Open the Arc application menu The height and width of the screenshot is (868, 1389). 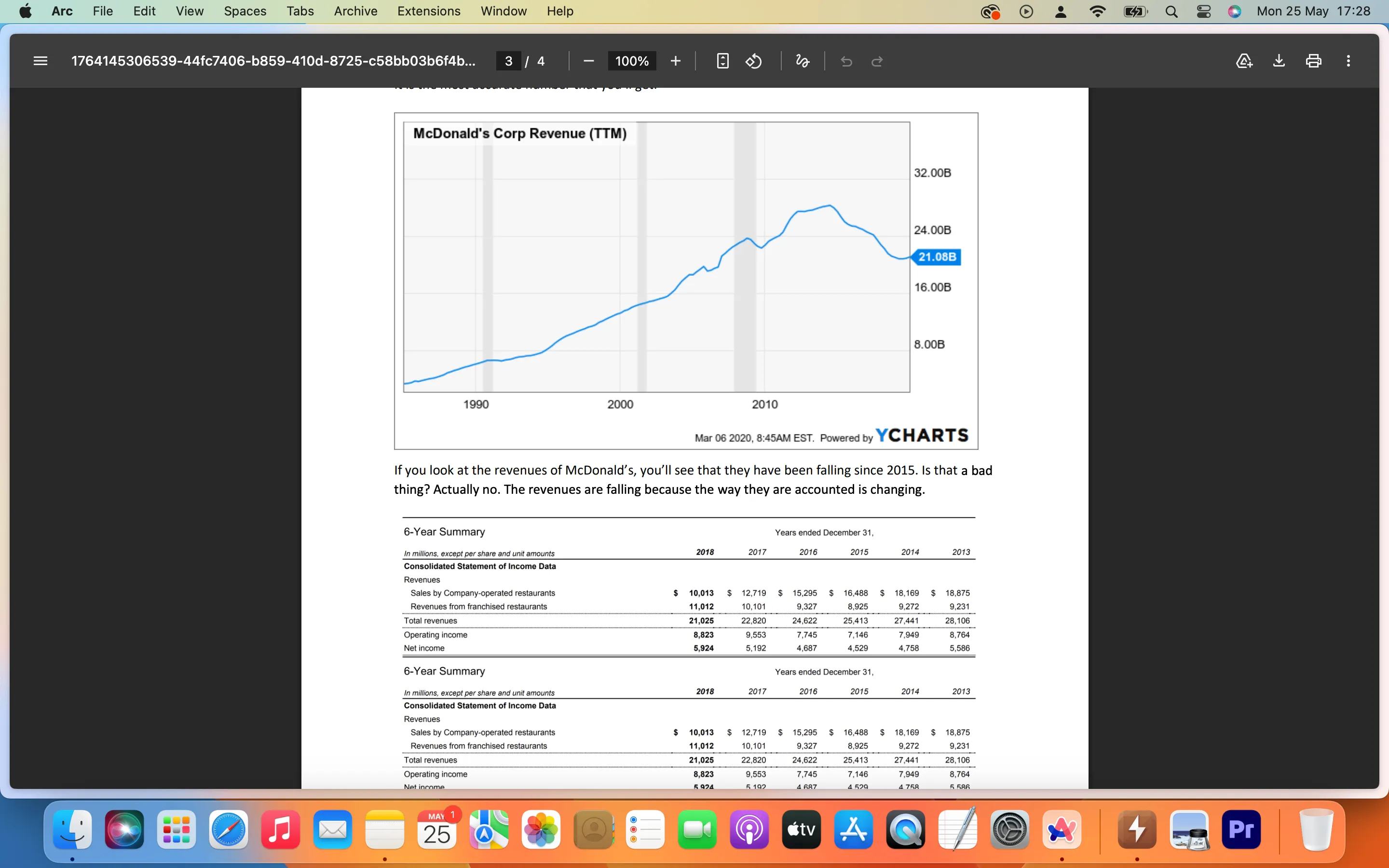pyautogui.click(x=62, y=11)
